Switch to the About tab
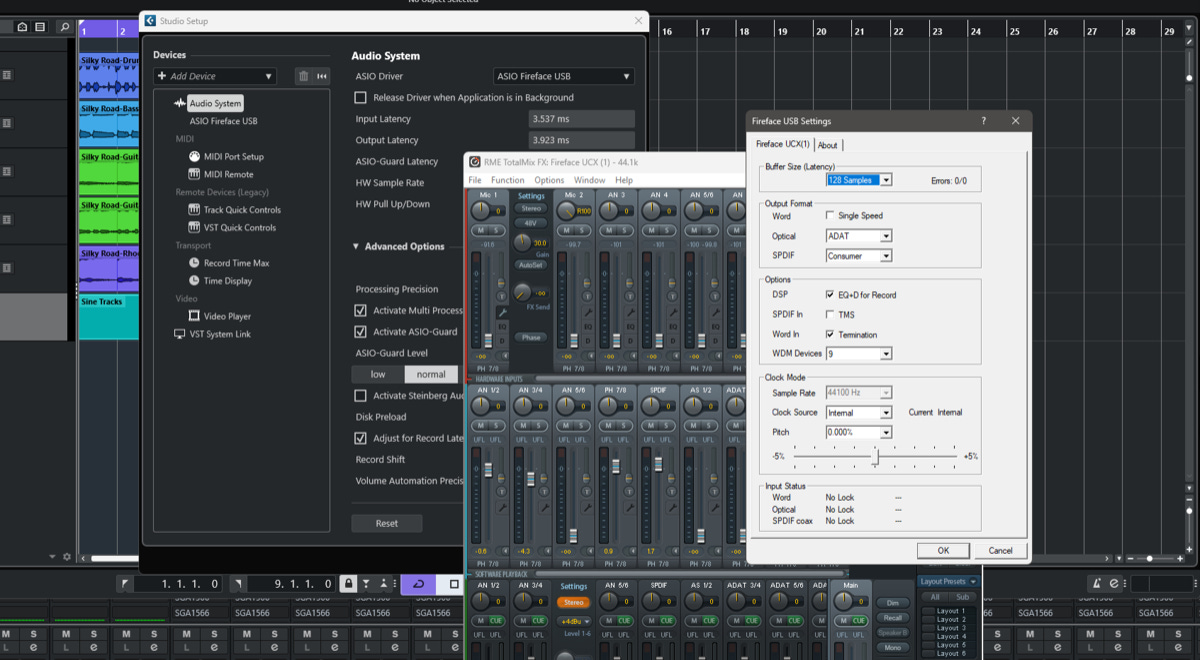This screenshot has width=1200, height=660. [x=828, y=145]
